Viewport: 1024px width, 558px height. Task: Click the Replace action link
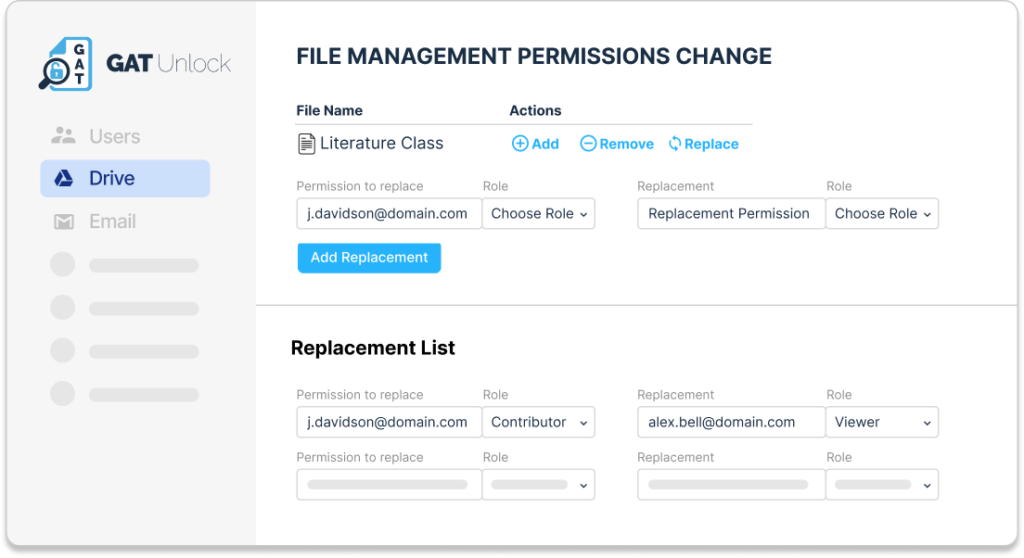pyautogui.click(x=711, y=144)
